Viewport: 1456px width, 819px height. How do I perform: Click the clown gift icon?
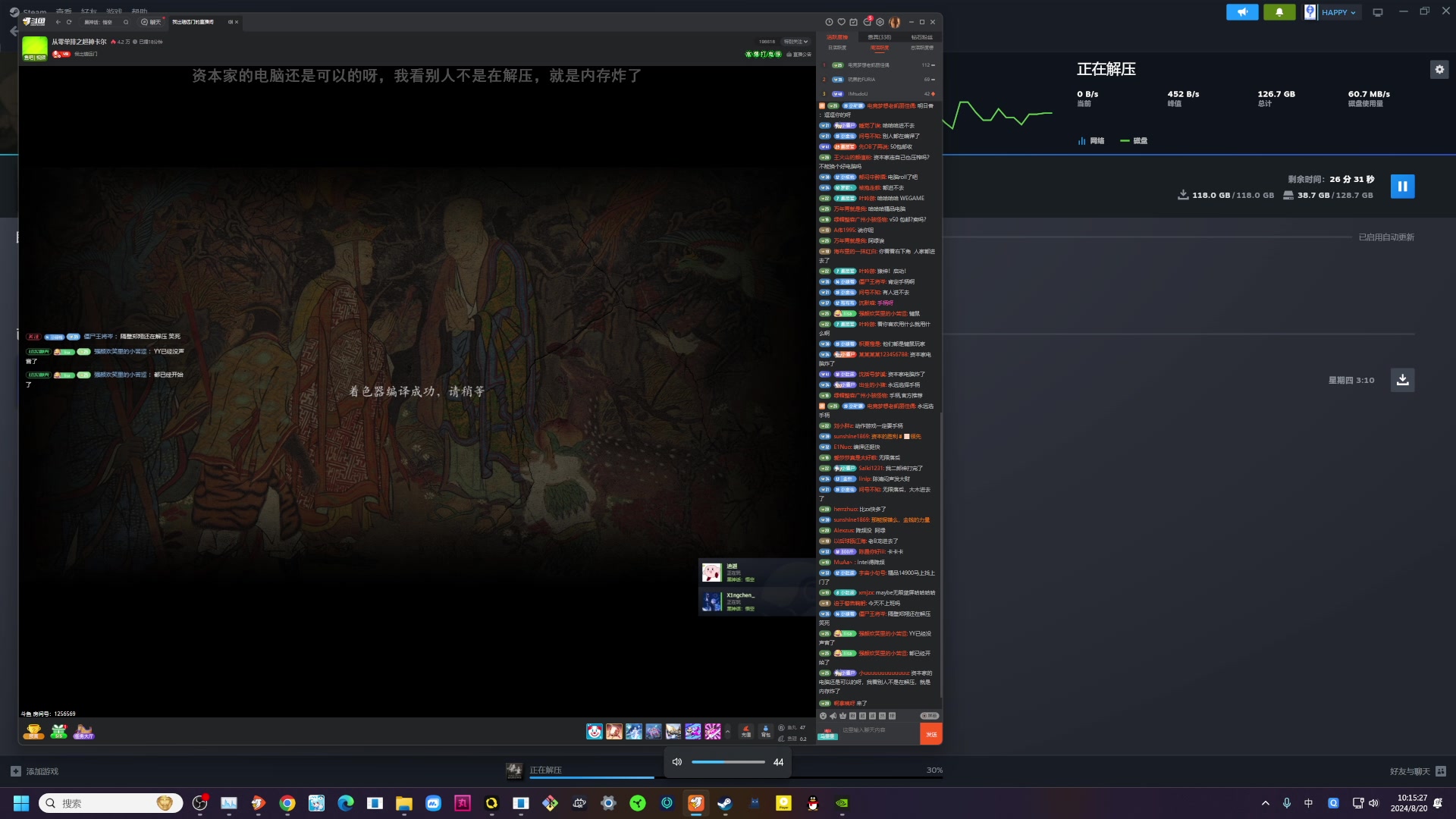595,731
